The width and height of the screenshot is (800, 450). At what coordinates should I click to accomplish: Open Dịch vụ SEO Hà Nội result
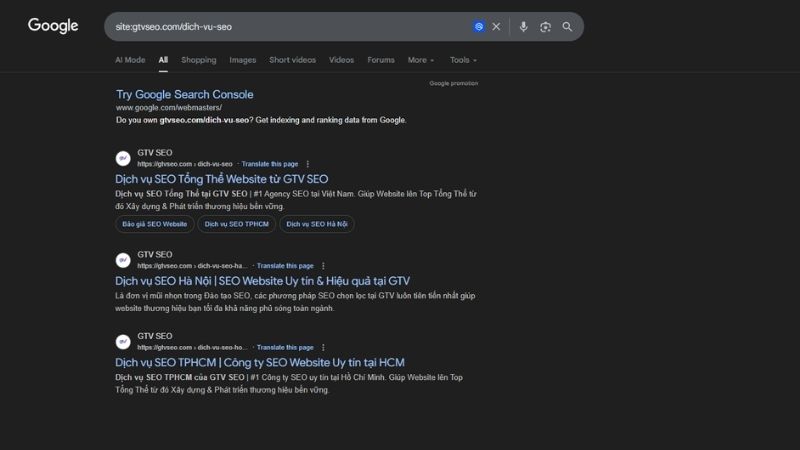pyautogui.click(x=262, y=281)
